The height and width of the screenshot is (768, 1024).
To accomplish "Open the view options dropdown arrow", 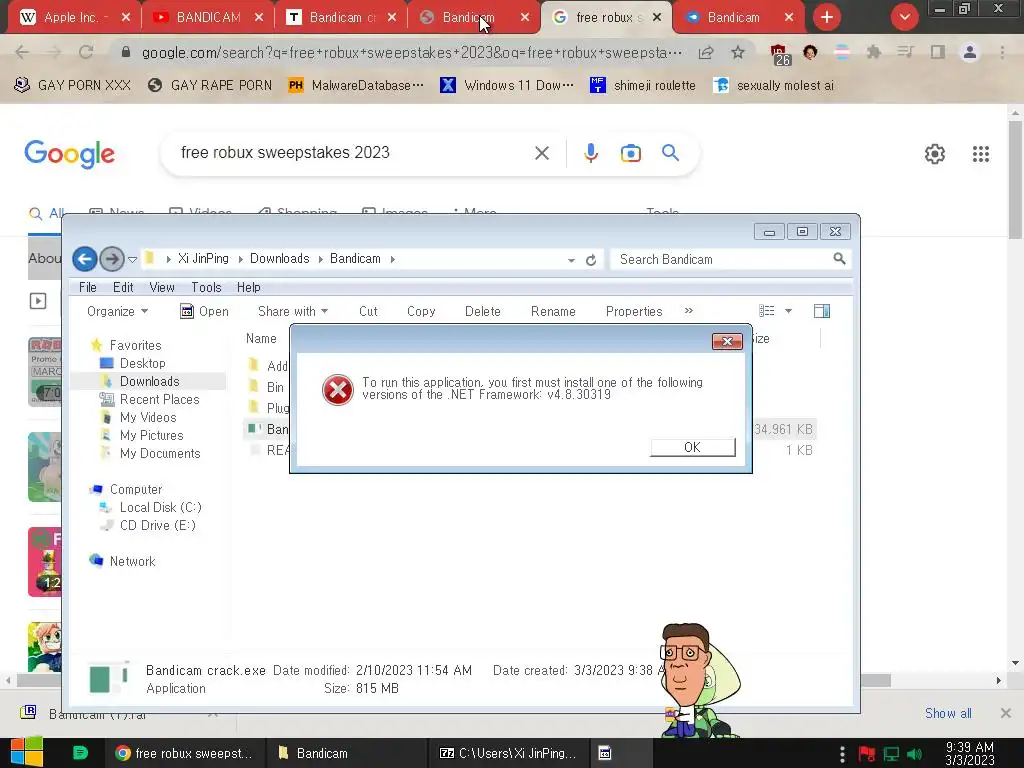I will pos(788,311).
